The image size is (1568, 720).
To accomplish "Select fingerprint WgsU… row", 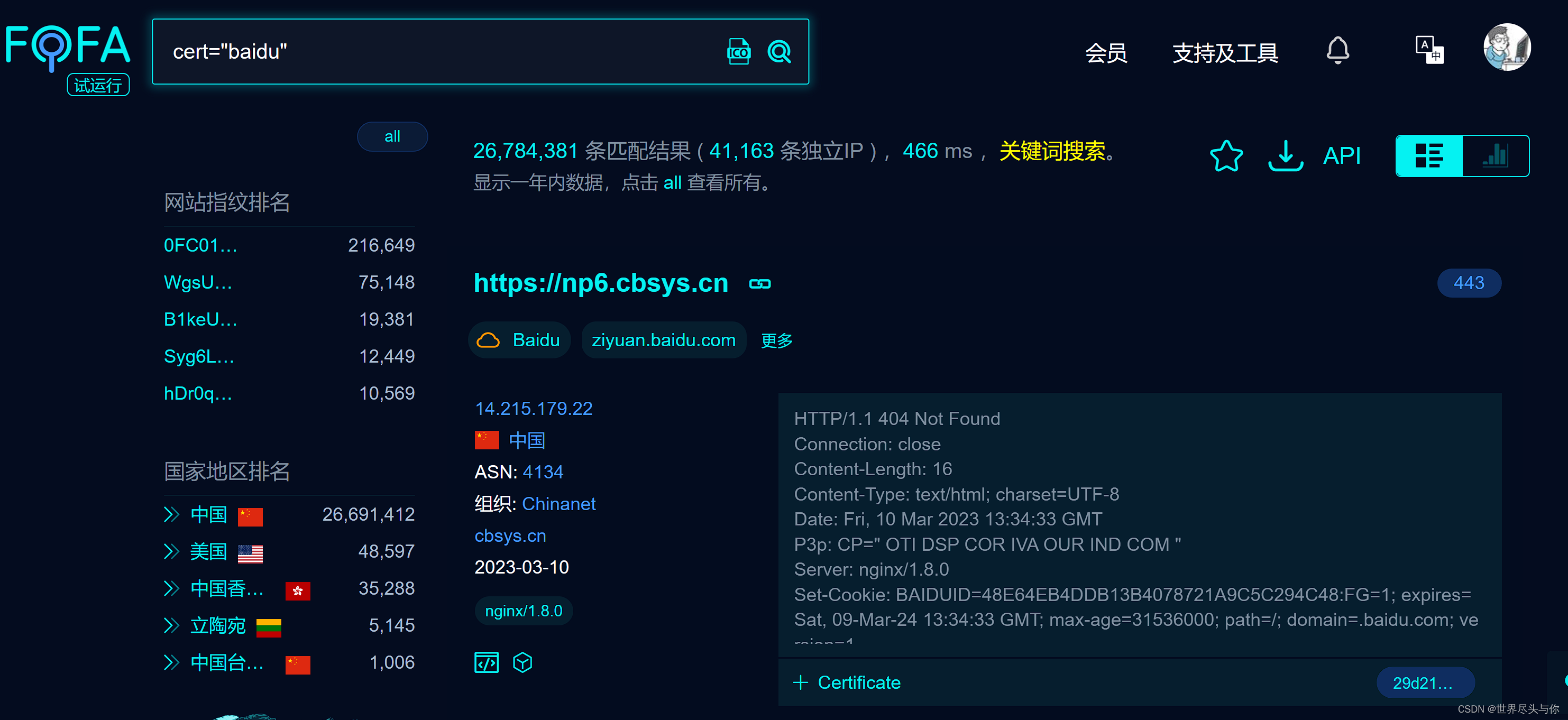I will (289, 282).
